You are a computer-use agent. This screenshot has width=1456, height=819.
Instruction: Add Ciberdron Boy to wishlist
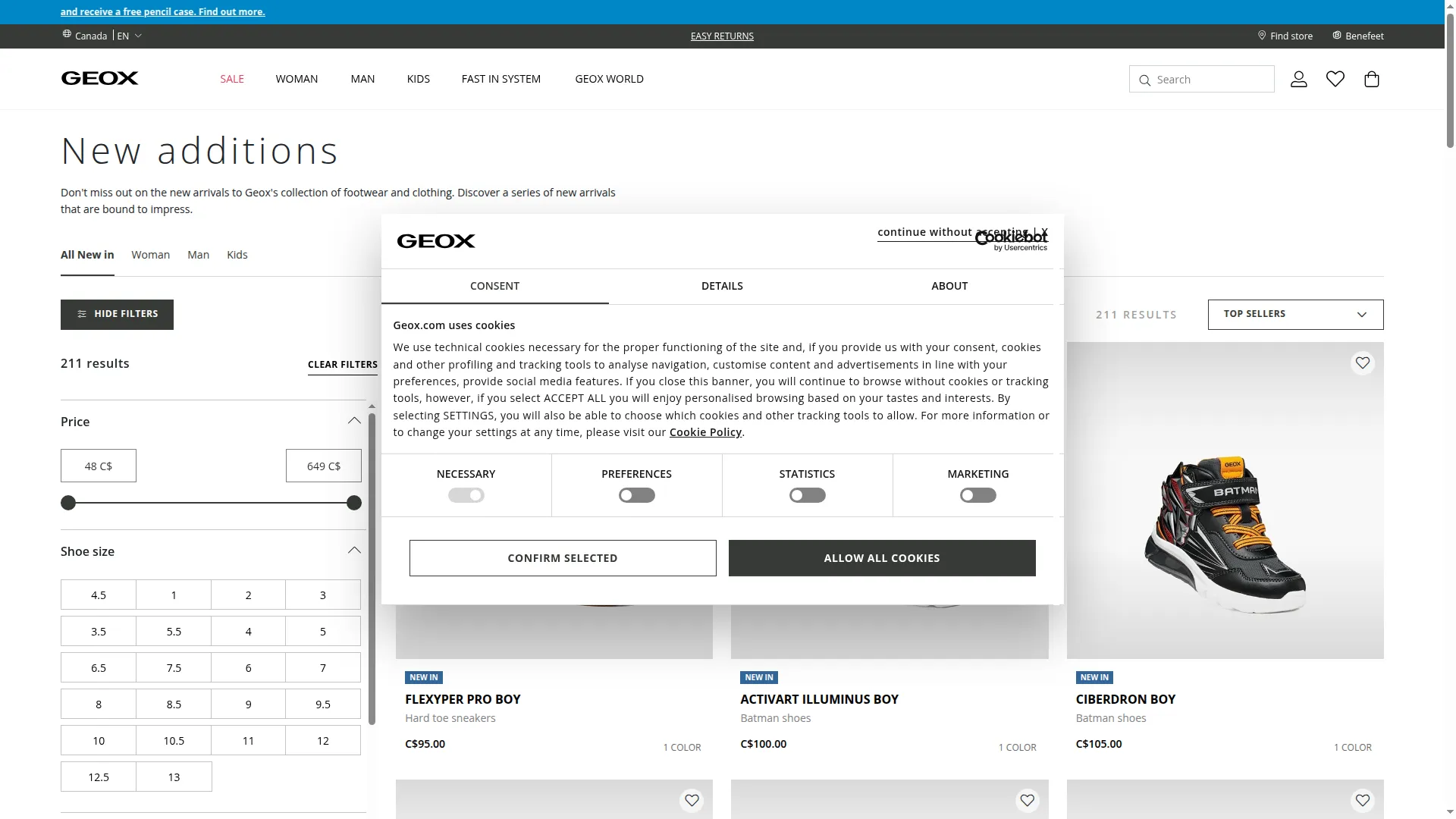[1363, 363]
